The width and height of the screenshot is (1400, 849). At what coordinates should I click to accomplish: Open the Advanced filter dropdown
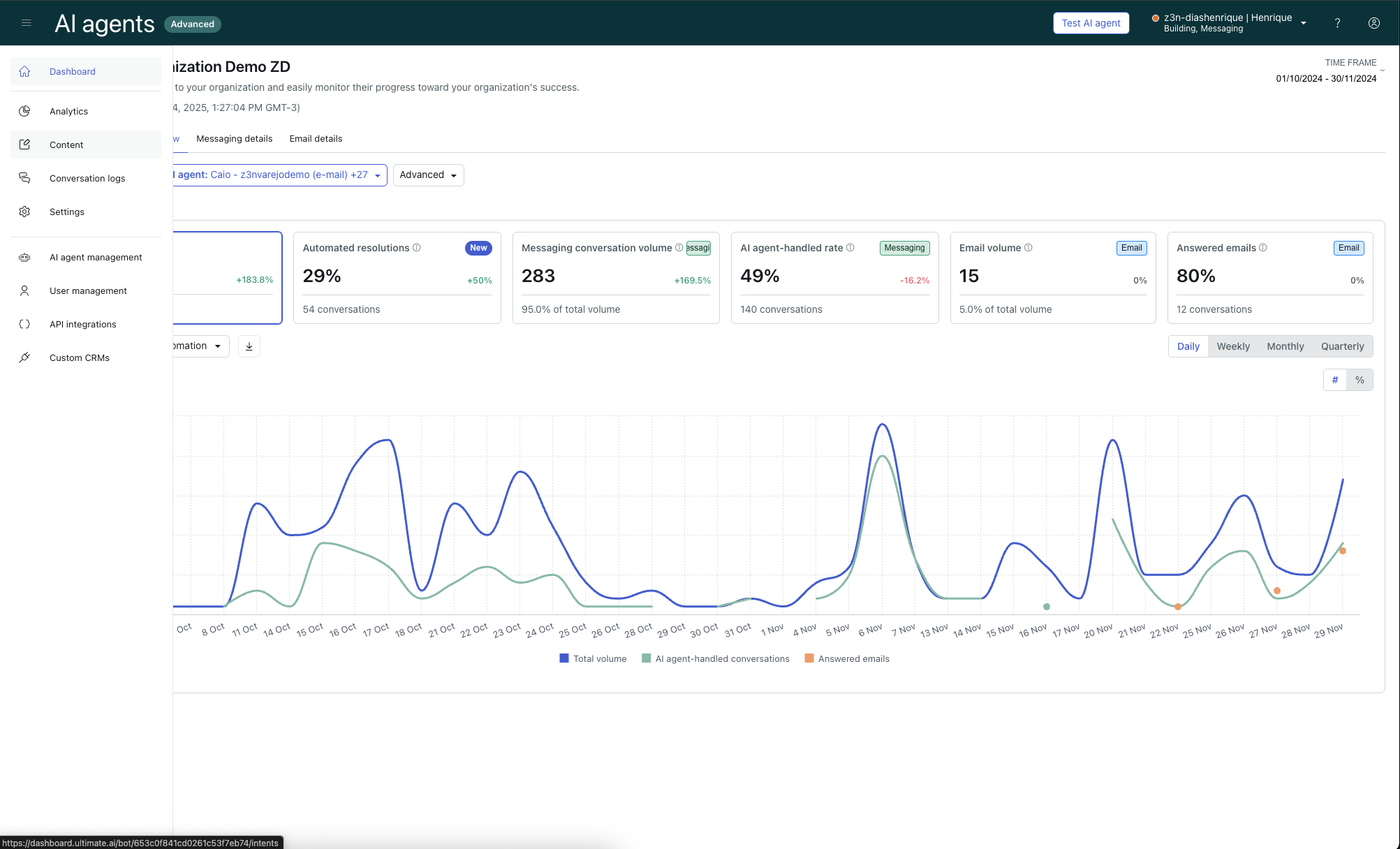428,175
